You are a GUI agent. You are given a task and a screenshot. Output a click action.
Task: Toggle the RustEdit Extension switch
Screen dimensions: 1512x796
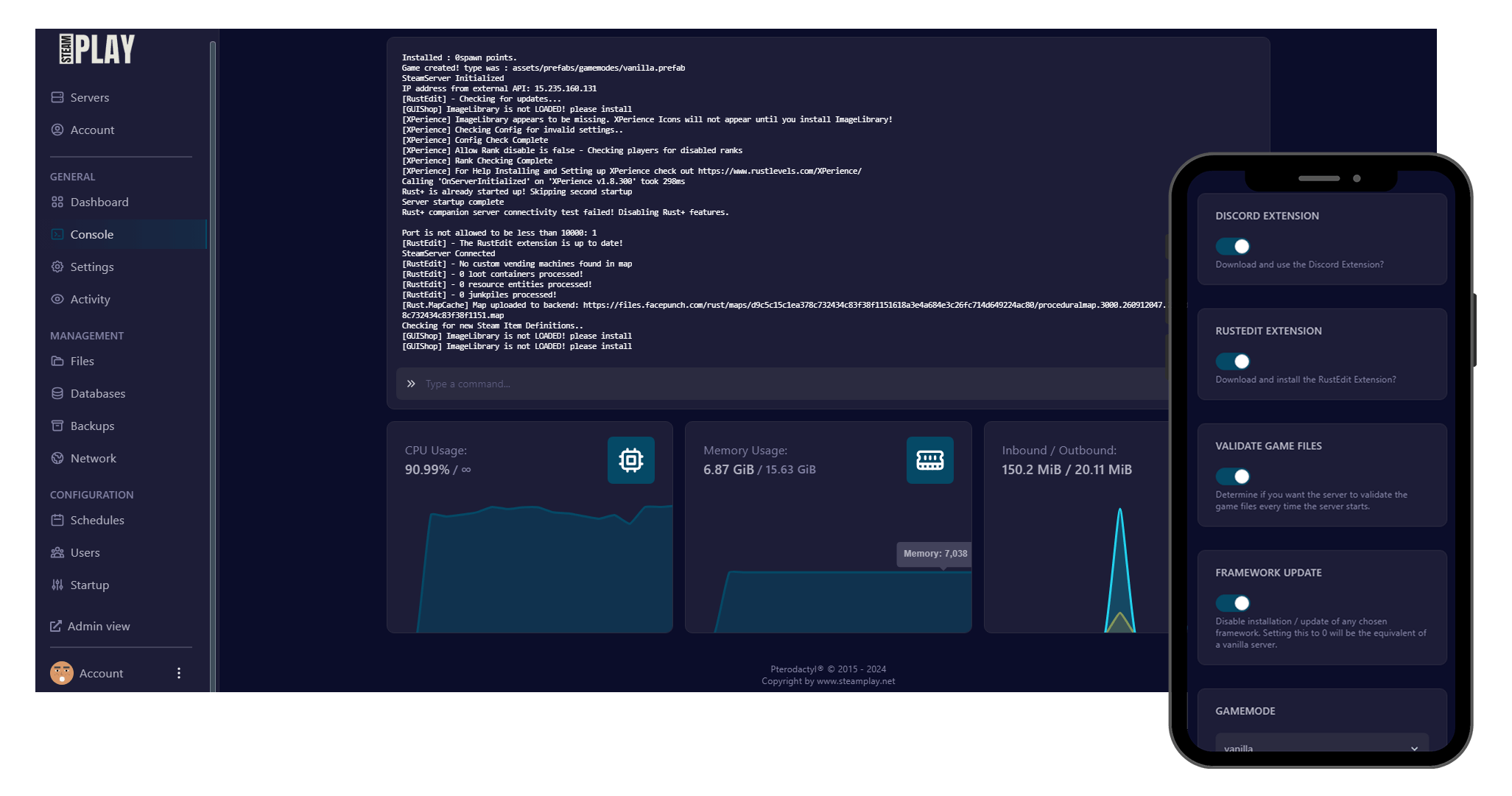[1233, 361]
